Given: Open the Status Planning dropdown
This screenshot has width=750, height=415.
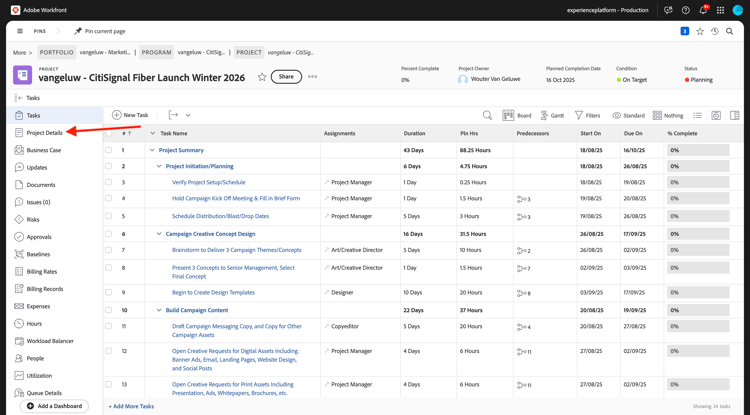Looking at the screenshot, I should 699,80.
